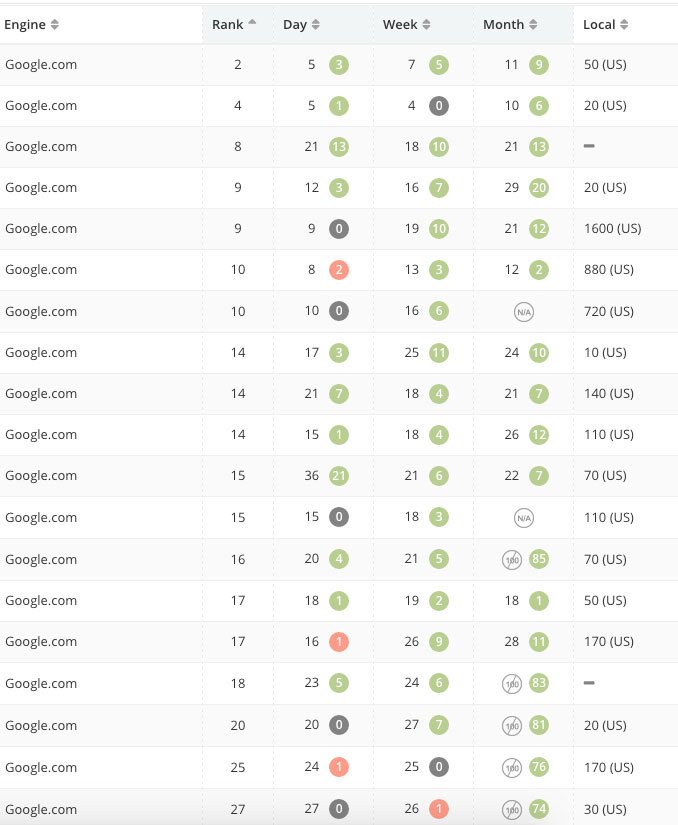Select the Google.com row ranked 2
The width and height of the screenshot is (678, 825).
click(x=339, y=65)
